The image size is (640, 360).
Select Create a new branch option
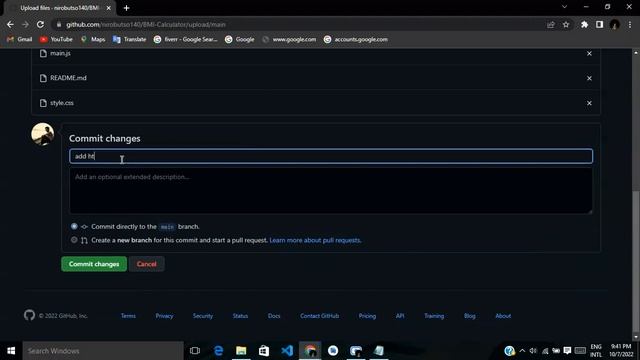click(x=74, y=240)
